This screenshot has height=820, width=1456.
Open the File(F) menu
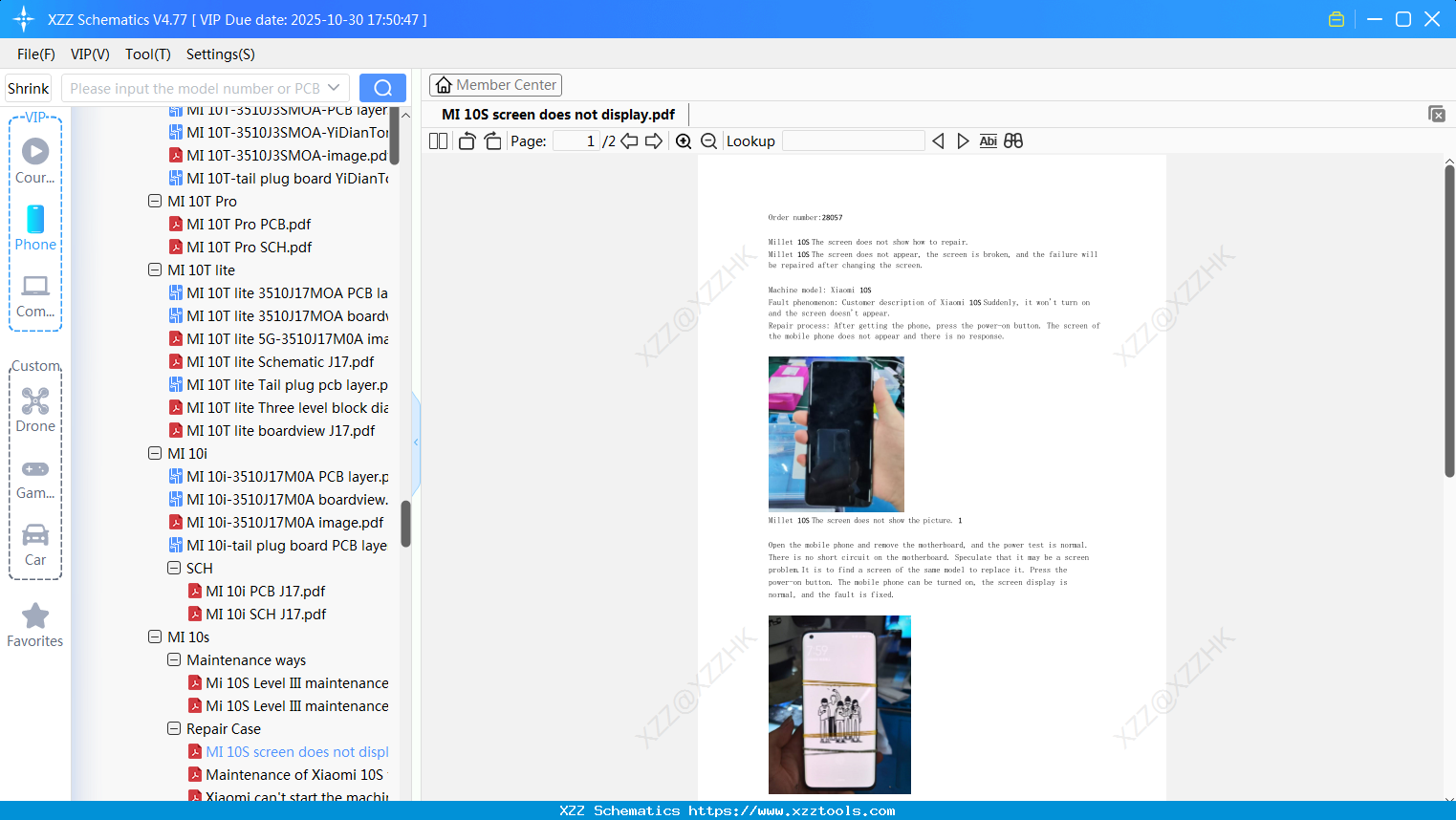36,54
